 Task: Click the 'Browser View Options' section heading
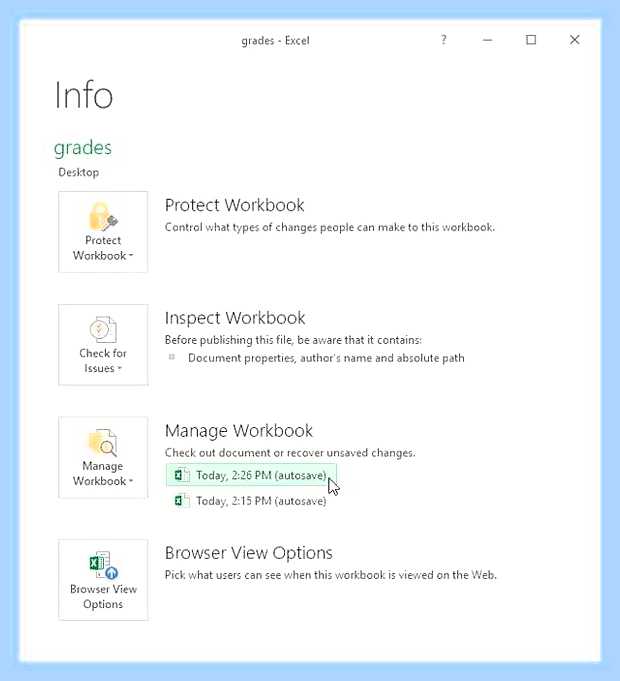tap(249, 553)
